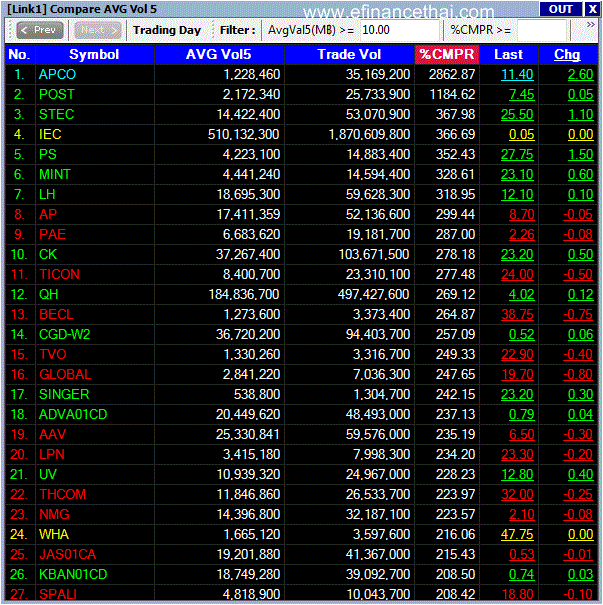Select the MINT symbol
The image size is (603, 605).
point(55,174)
